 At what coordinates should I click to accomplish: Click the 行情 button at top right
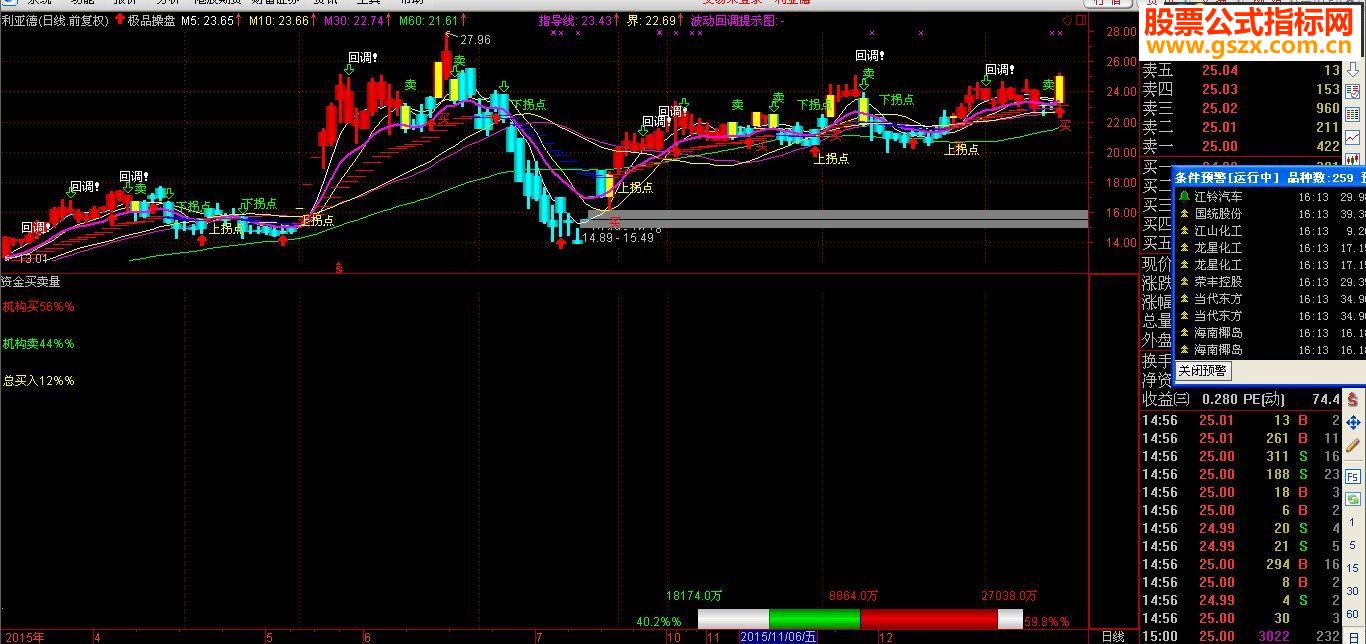coord(1109,3)
